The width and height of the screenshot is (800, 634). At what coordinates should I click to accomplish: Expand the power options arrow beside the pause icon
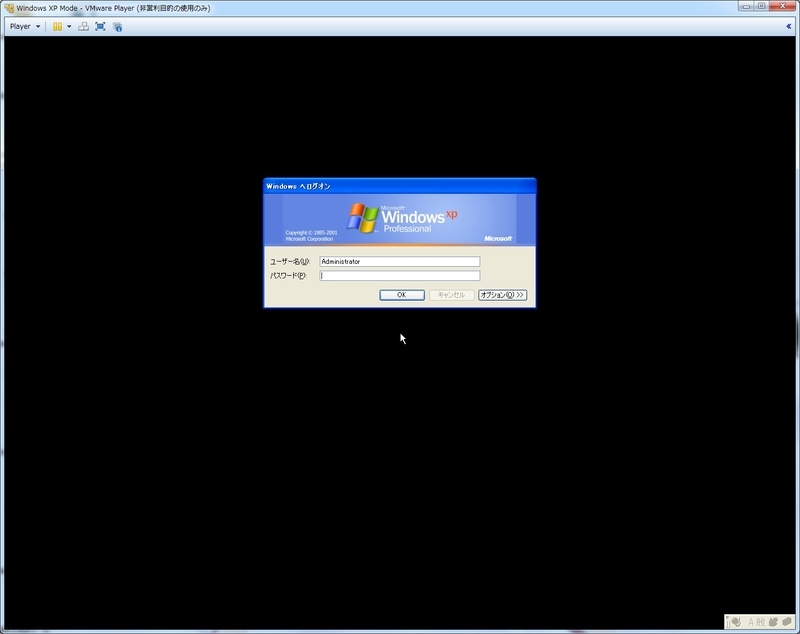pos(69,27)
